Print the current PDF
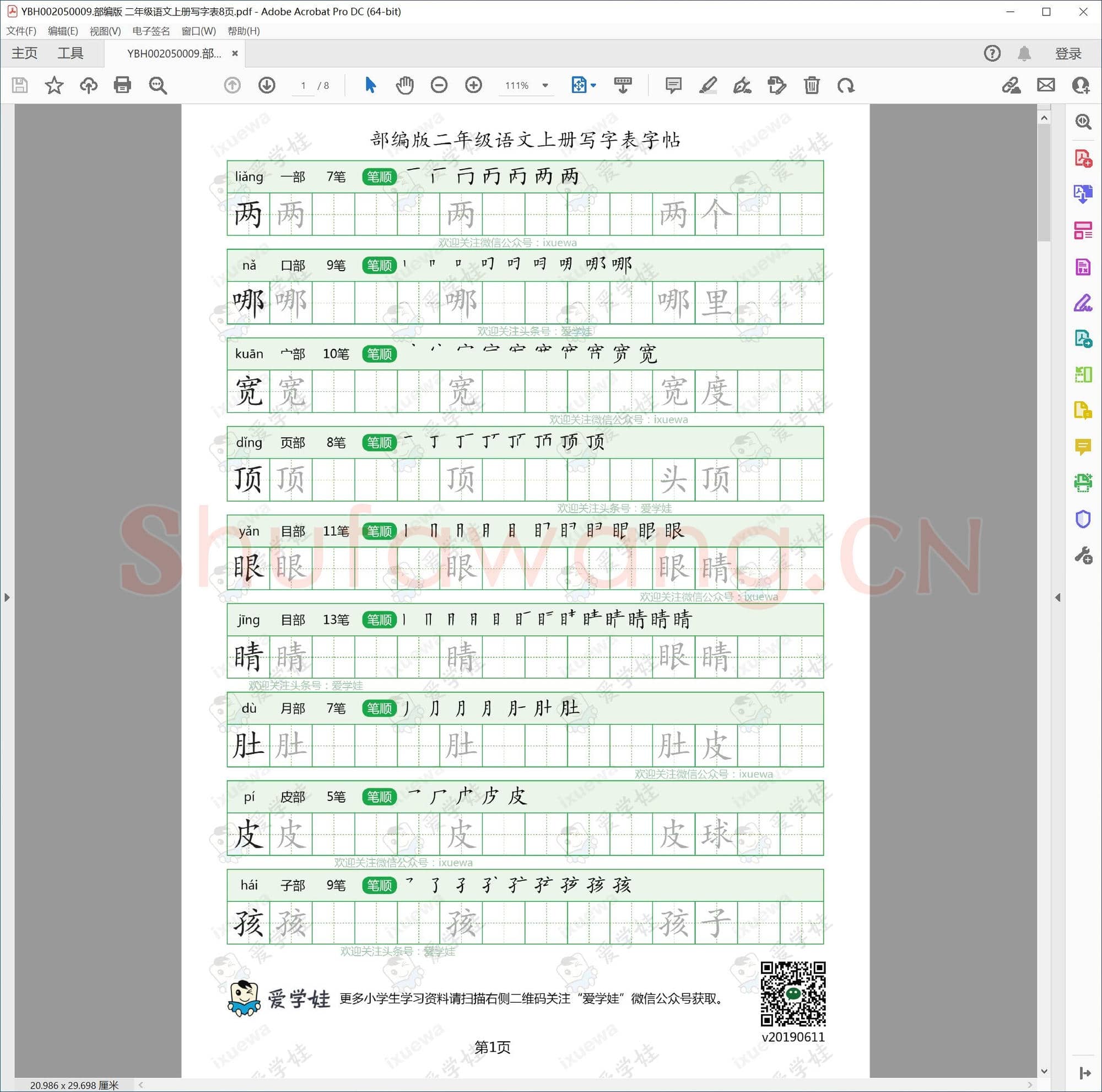This screenshot has height=1092, width=1102. tap(123, 85)
